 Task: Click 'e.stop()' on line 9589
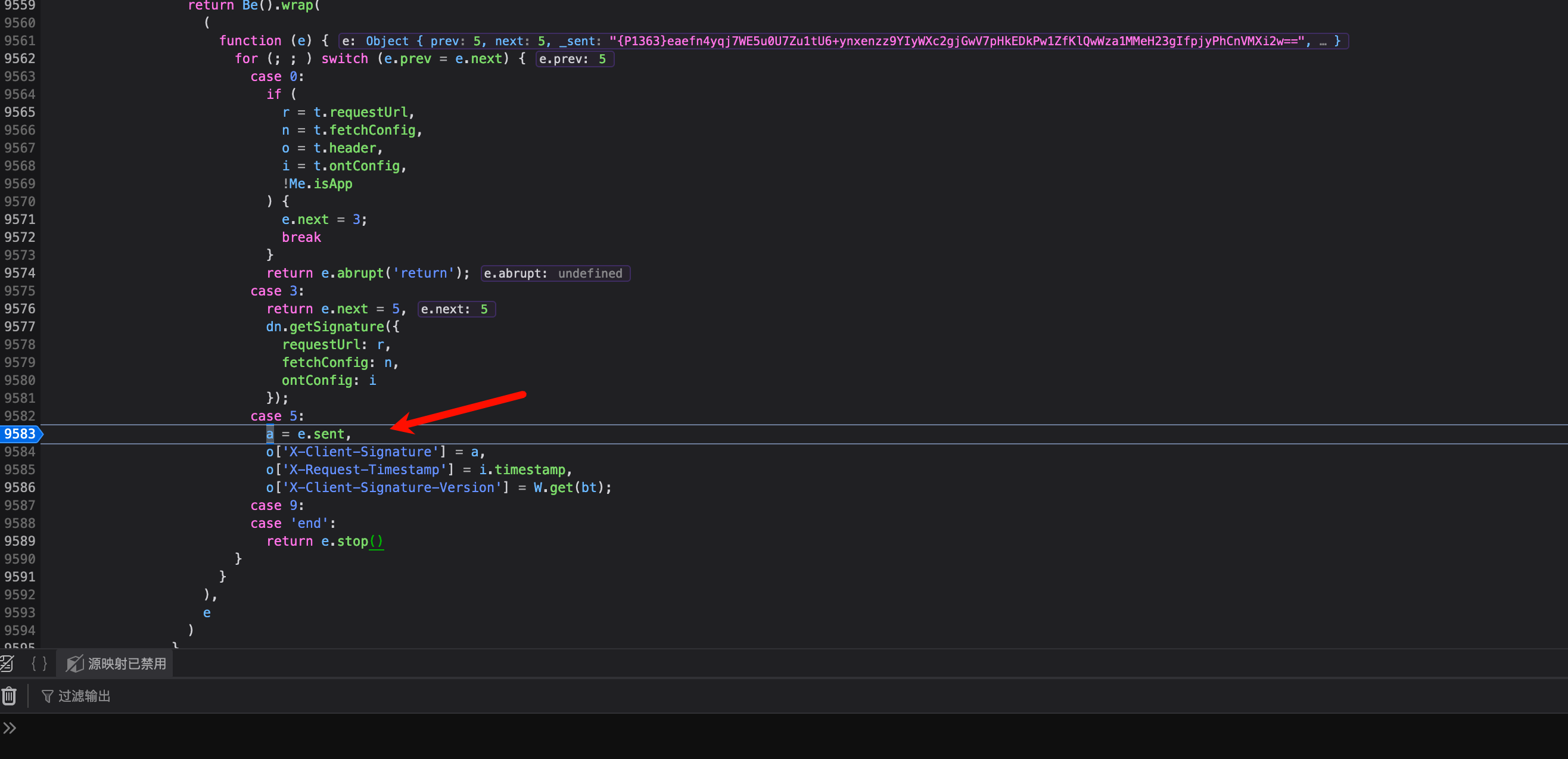(353, 541)
